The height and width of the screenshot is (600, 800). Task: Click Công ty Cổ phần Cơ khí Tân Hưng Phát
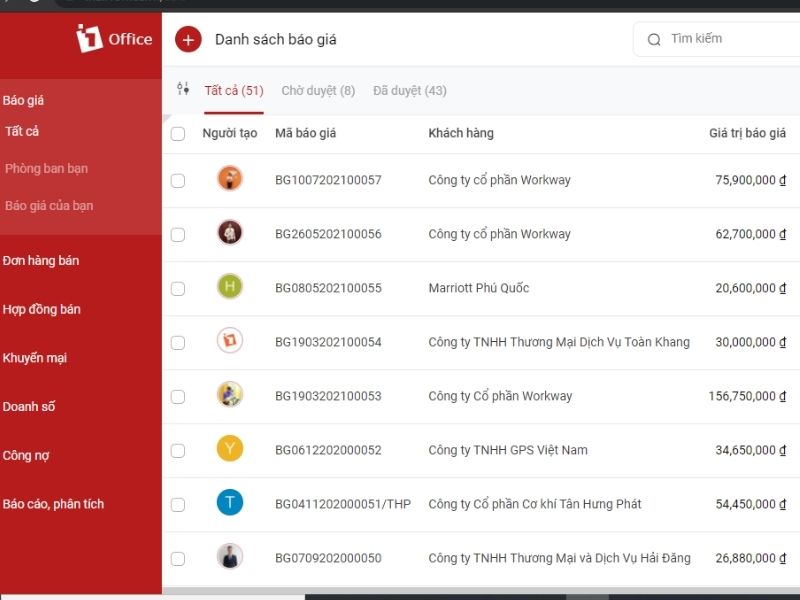pos(535,505)
